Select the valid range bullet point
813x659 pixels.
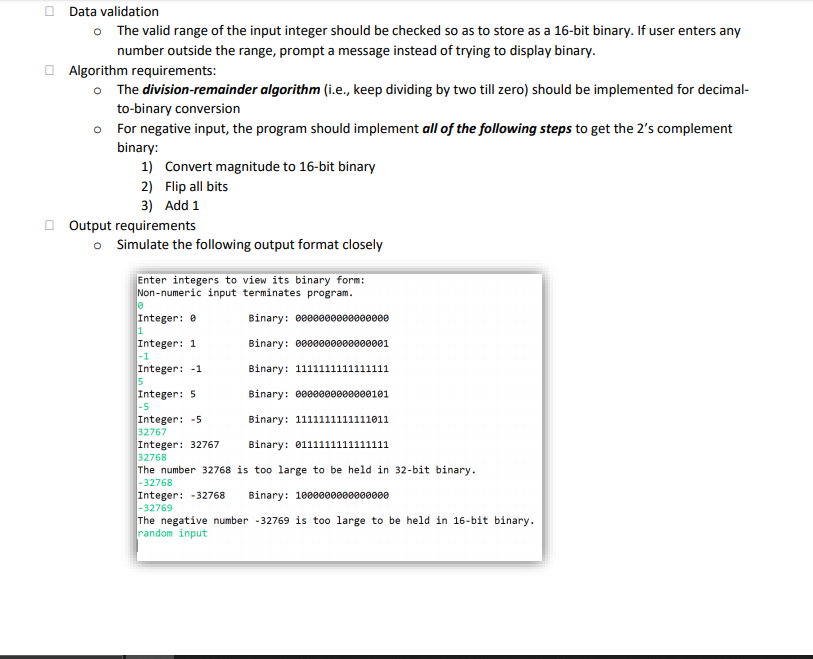97,31
